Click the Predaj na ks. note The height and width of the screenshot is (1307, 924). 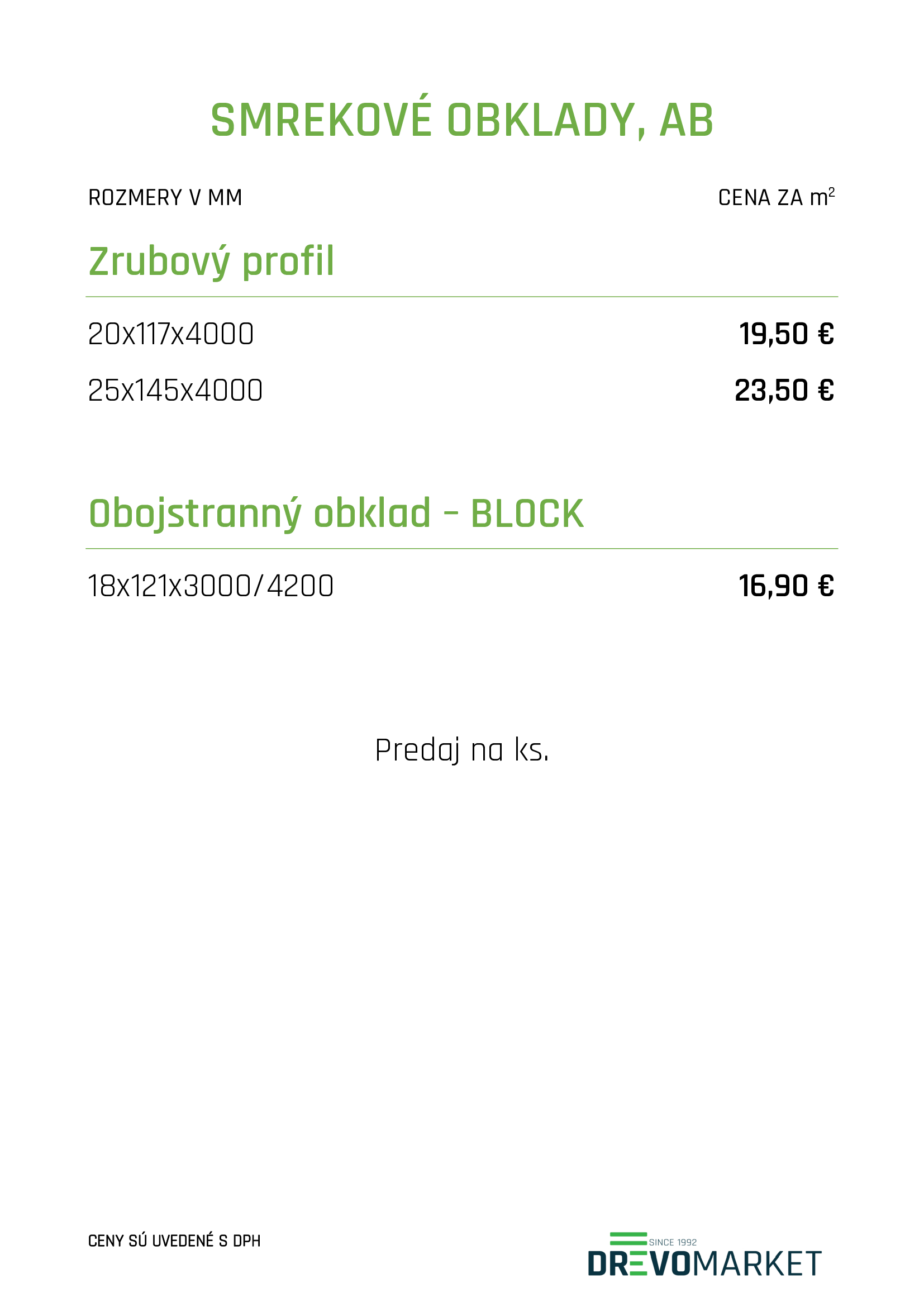(461, 750)
